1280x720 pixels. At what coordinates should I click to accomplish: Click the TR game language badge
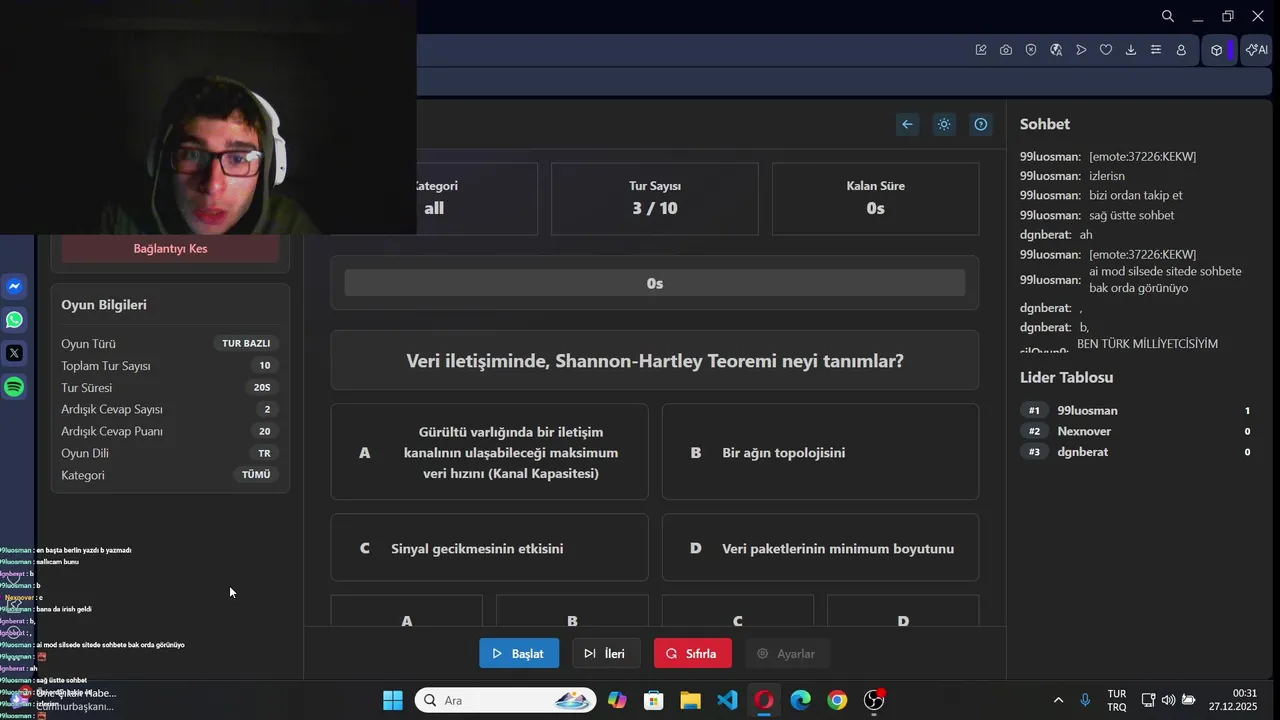click(x=265, y=453)
